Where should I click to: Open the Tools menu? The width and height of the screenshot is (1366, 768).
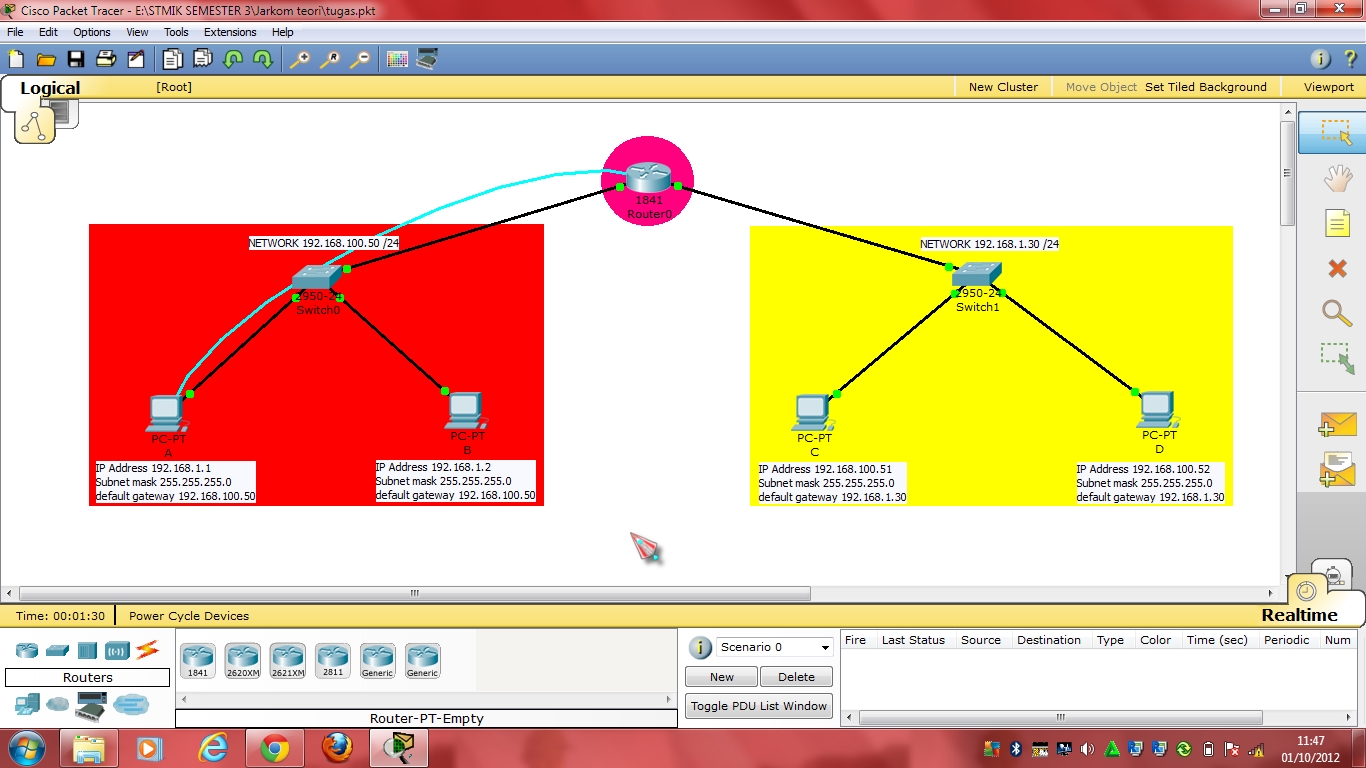[x=176, y=32]
